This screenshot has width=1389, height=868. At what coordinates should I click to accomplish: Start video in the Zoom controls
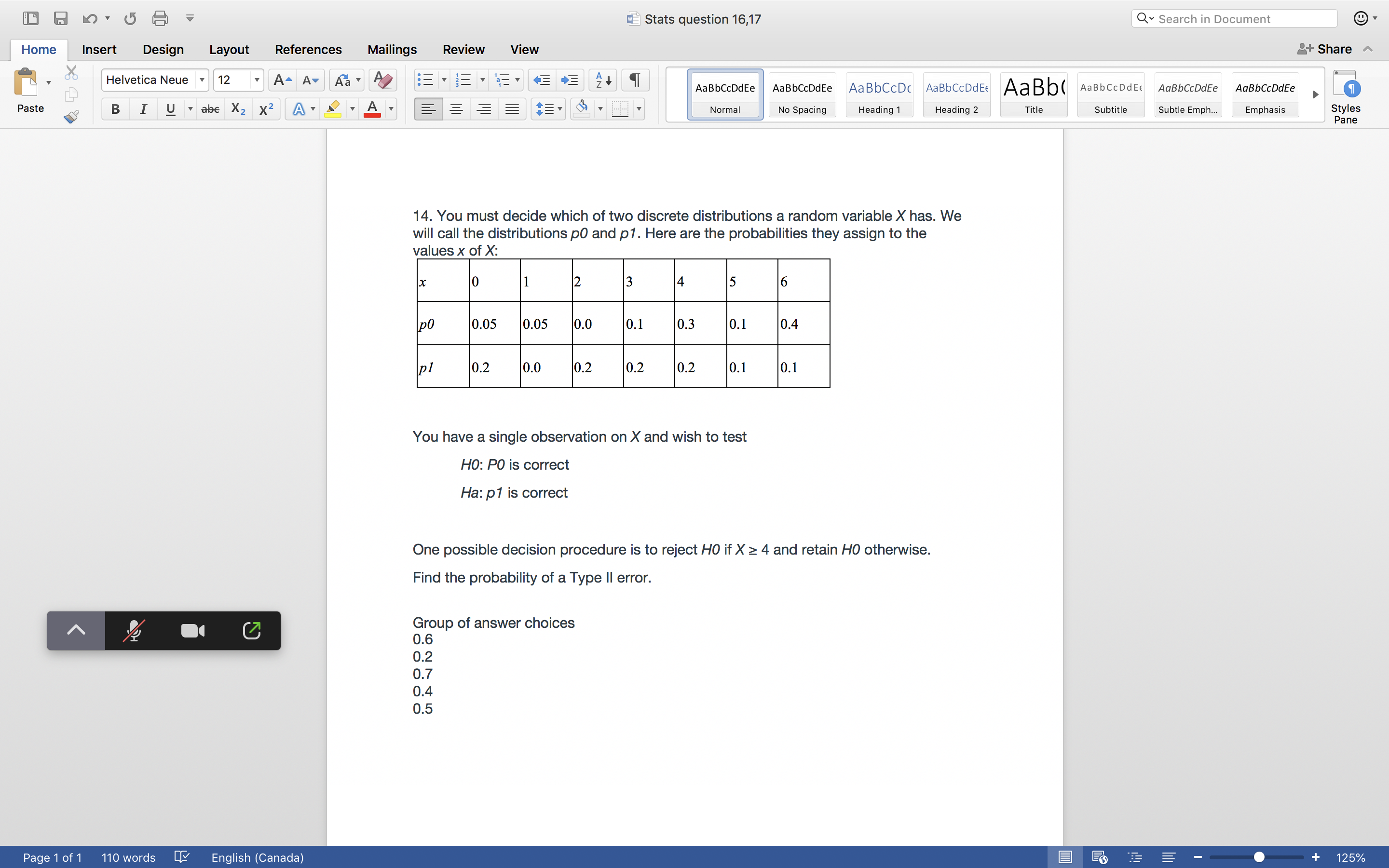pos(192,630)
